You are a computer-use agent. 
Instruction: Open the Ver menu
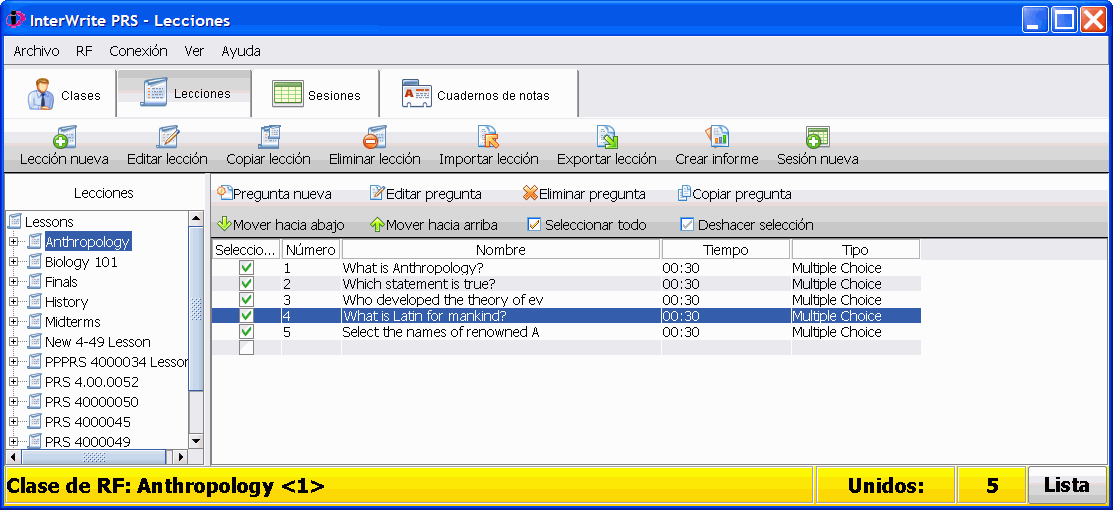pyautogui.click(x=194, y=51)
